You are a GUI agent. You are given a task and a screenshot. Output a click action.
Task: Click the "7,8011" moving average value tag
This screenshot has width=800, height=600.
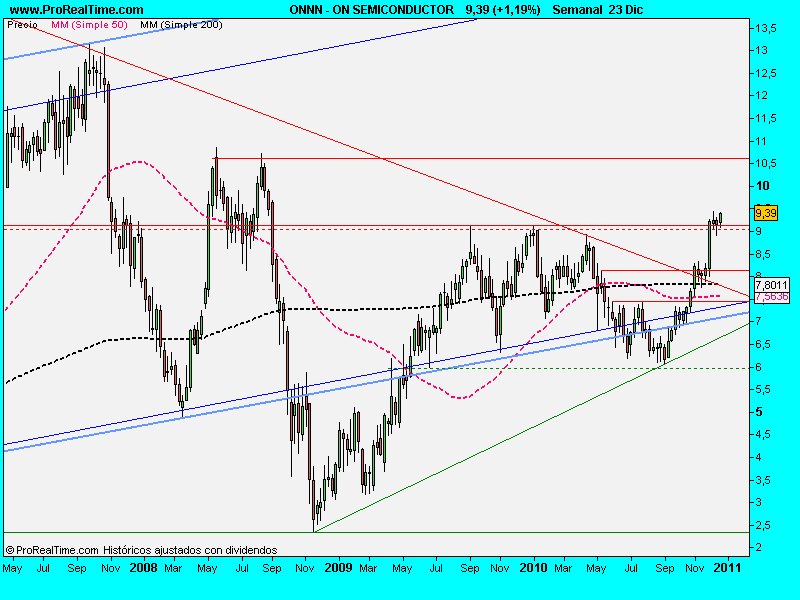771,285
